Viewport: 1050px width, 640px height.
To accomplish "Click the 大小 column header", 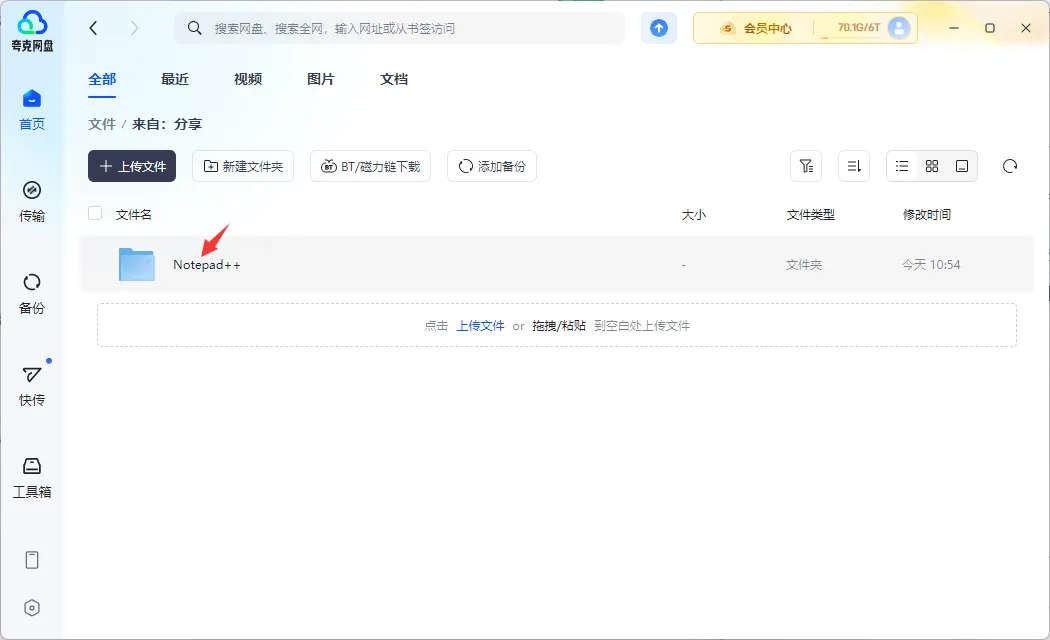I will [x=694, y=214].
